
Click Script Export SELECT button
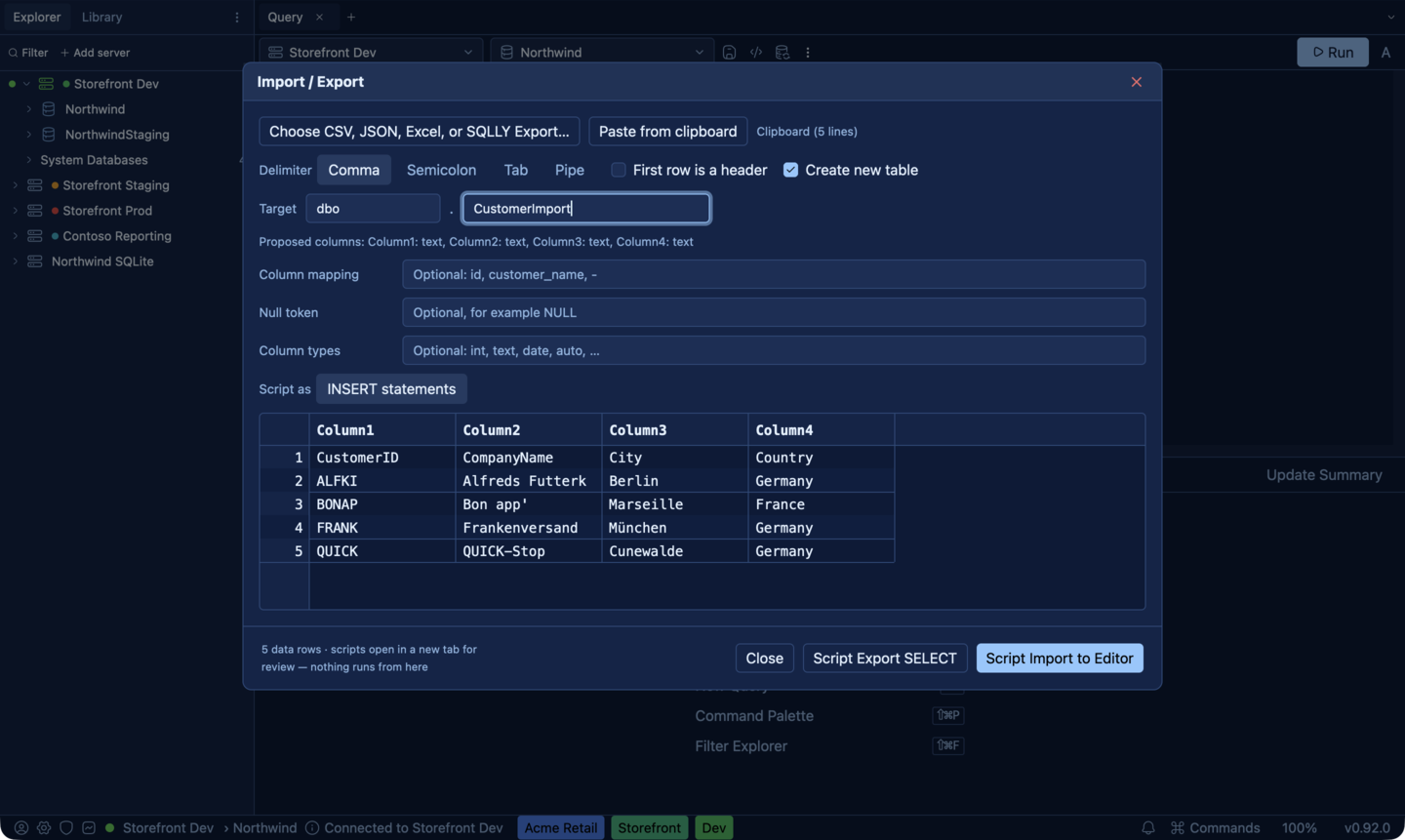885,659
